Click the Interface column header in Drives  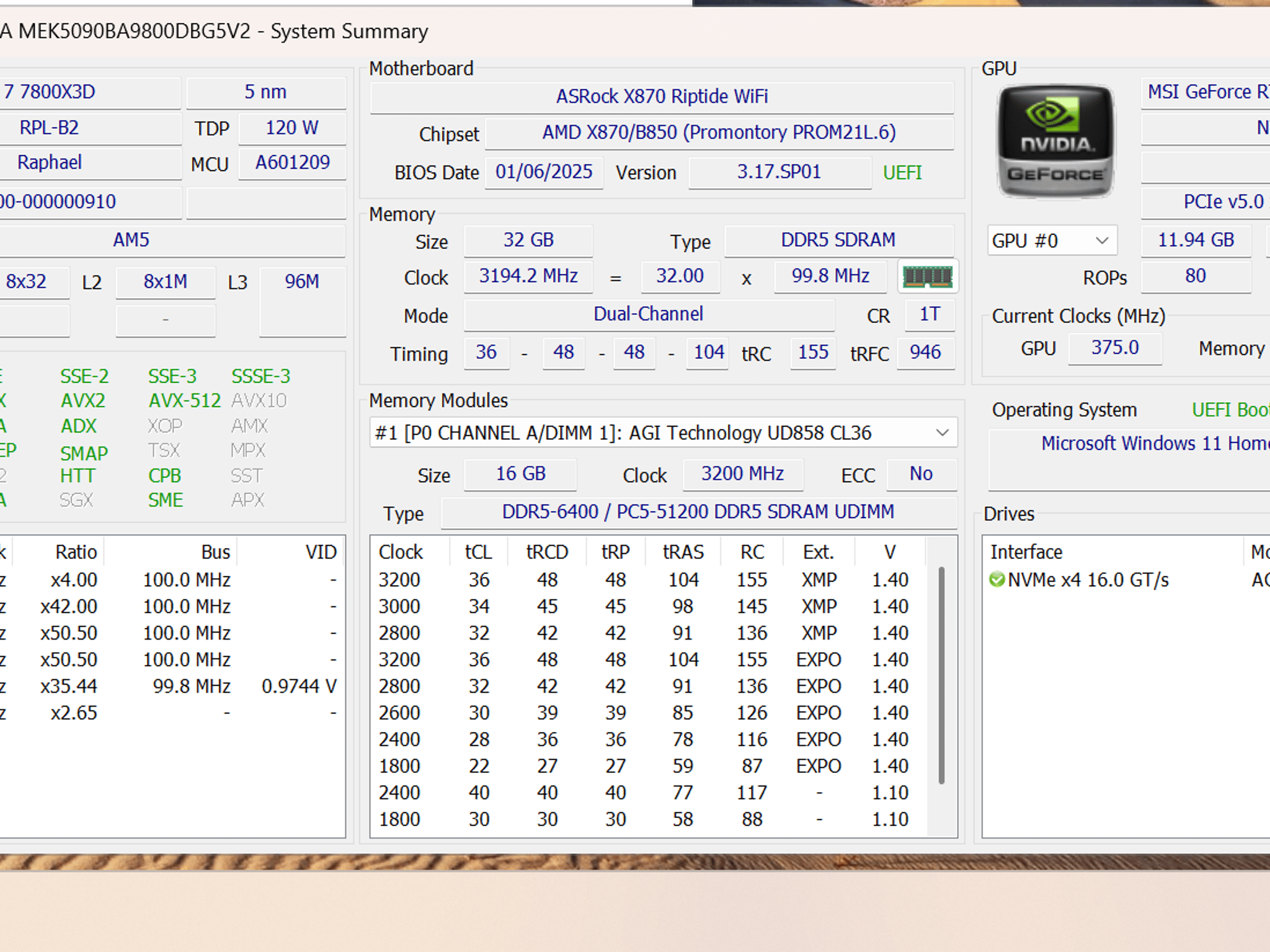pyautogui.click(x=1113, y=552)
